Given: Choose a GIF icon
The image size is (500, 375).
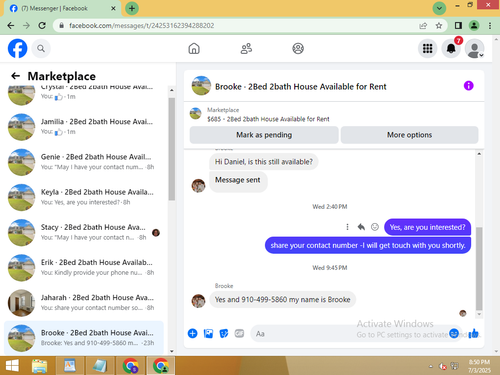Looking at the screenshot, I should (x=239, y=333).
